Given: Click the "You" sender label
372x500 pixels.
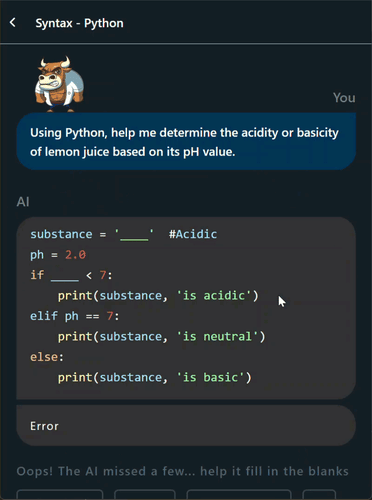Looking at the screenshot, I should coord(344,98).
